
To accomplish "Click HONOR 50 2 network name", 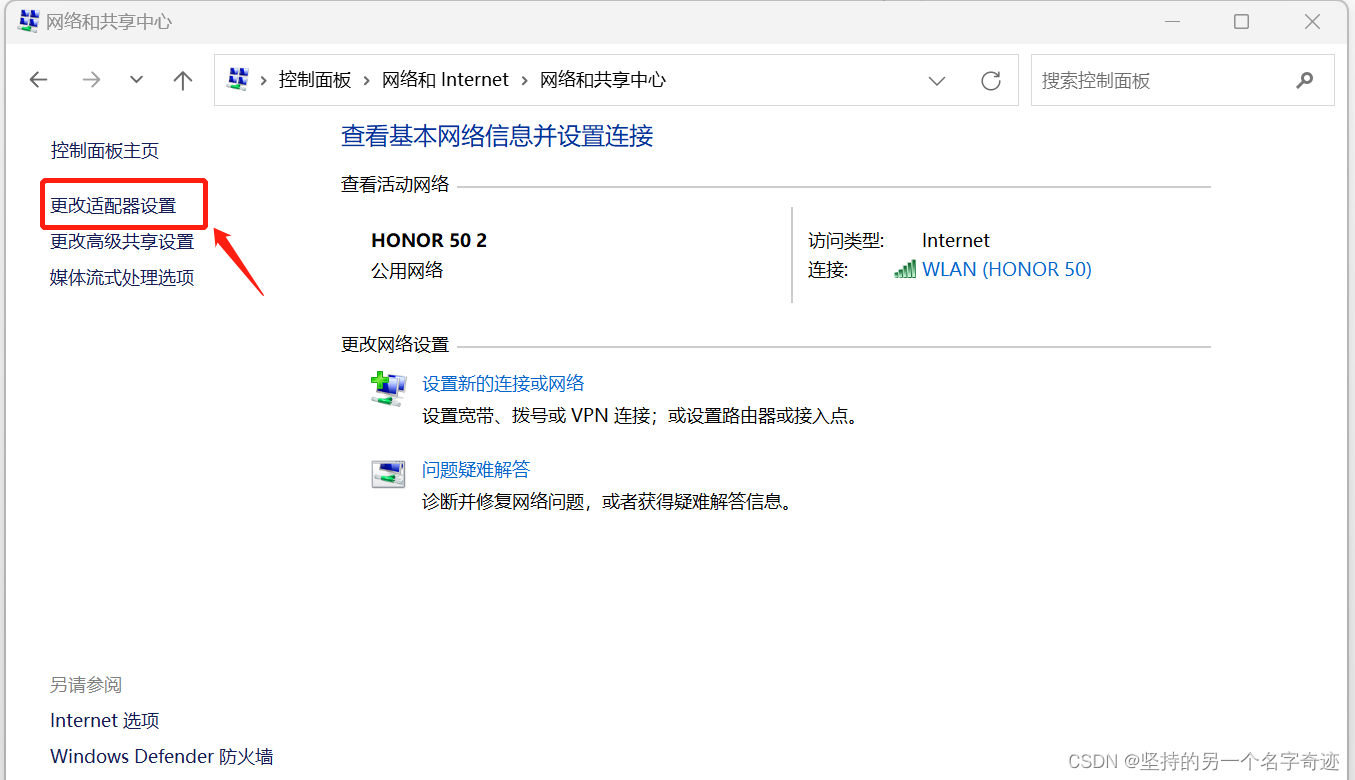I will pyautogui.click(x=429, y=240).
